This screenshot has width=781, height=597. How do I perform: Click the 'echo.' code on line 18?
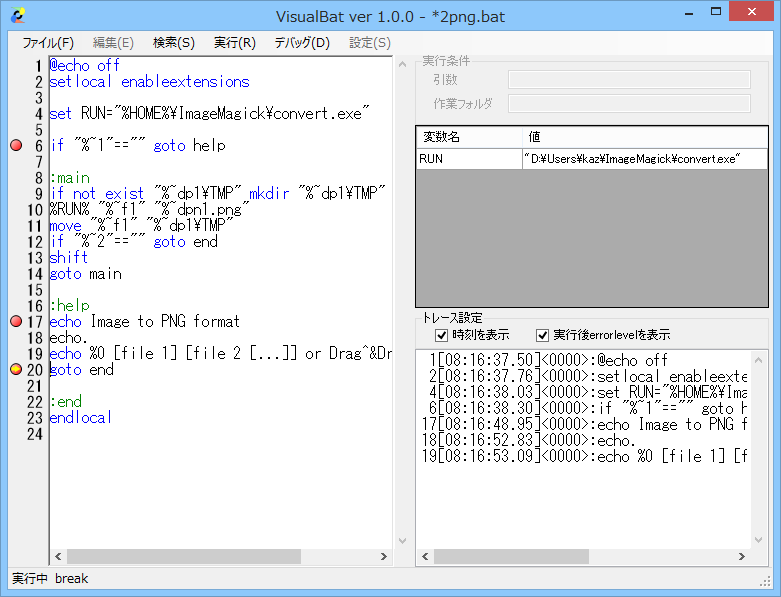point(69,338)
